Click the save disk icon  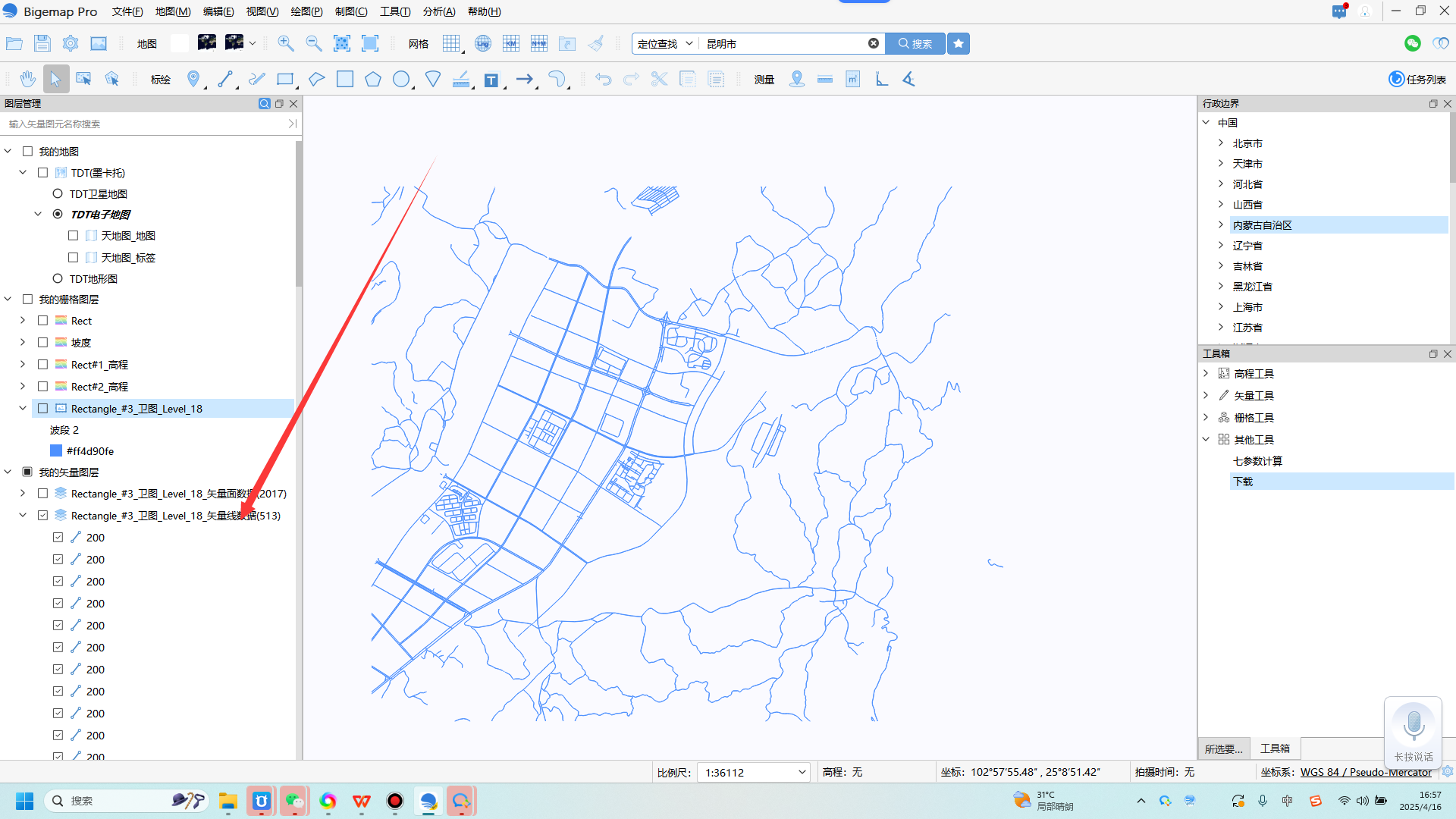click(x=42, y=43)
